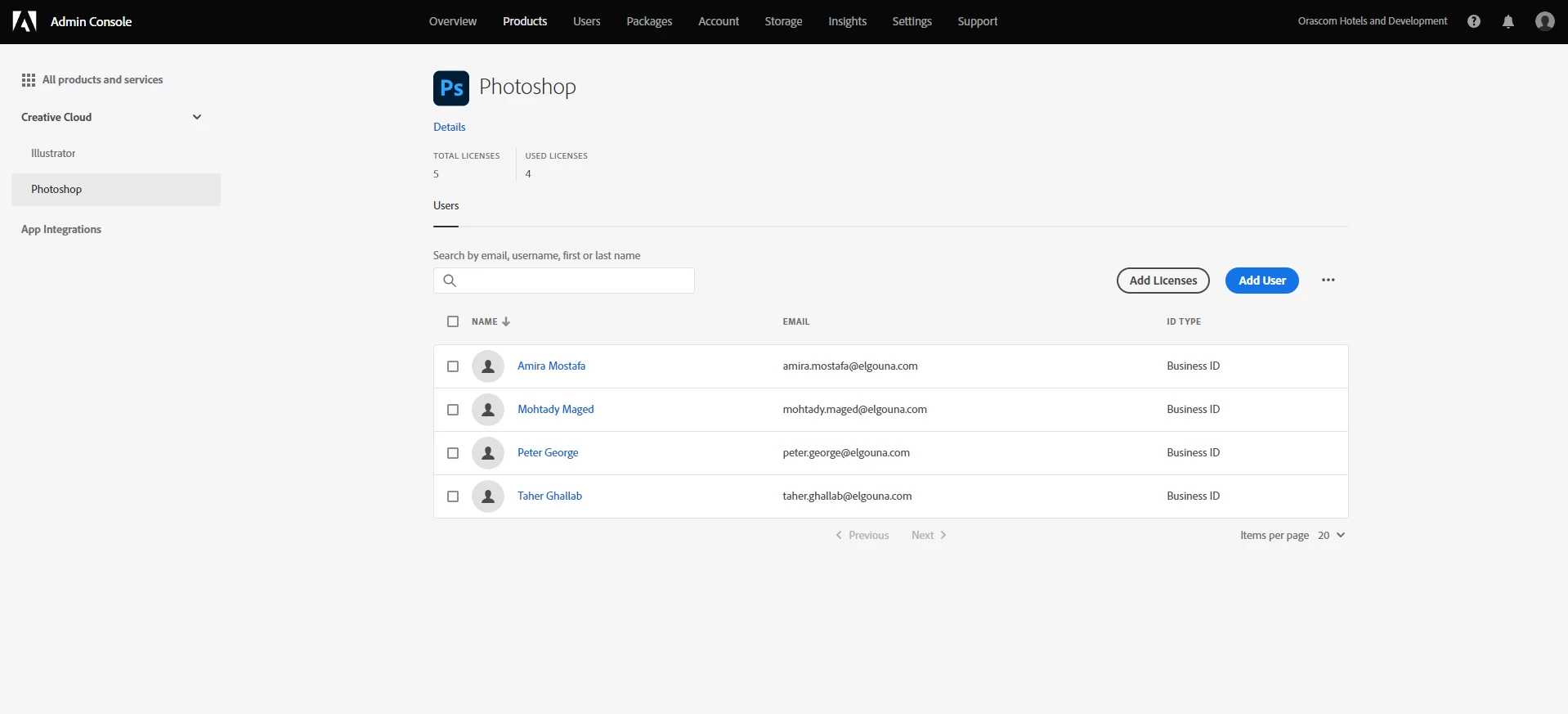
Task: Click Peter George's avatar icon
Action: point(488,453)
